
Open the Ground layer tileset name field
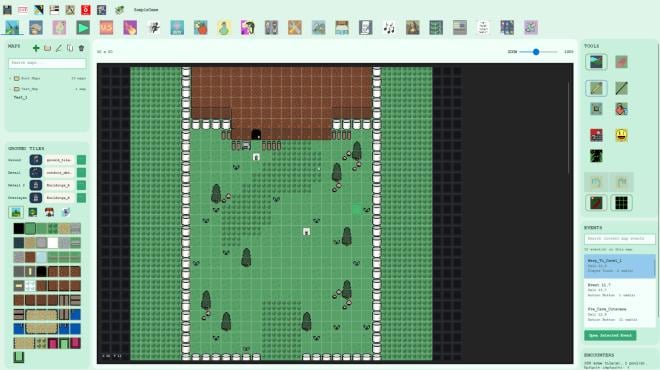coord(59,160)
